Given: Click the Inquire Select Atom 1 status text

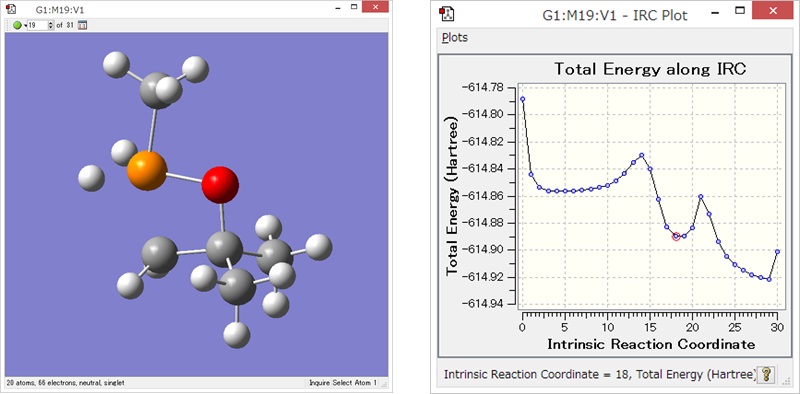Looking at the screenshot, I should [343, 383].
